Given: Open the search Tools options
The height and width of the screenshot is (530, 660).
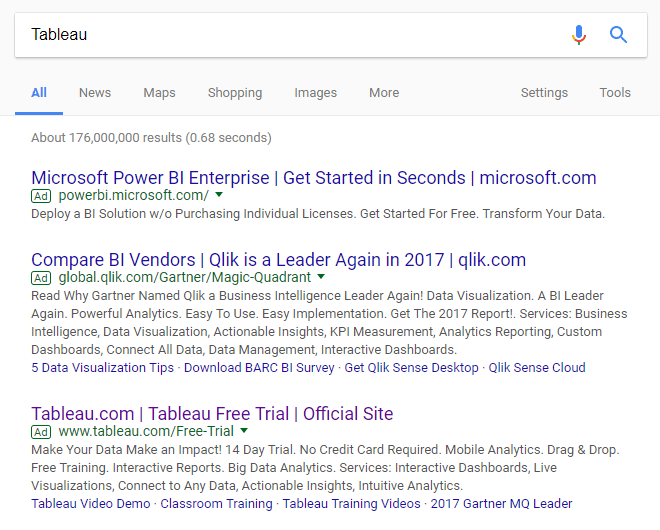Looking at the screenshot, I should pyautogui.click(x=615, y=93).
